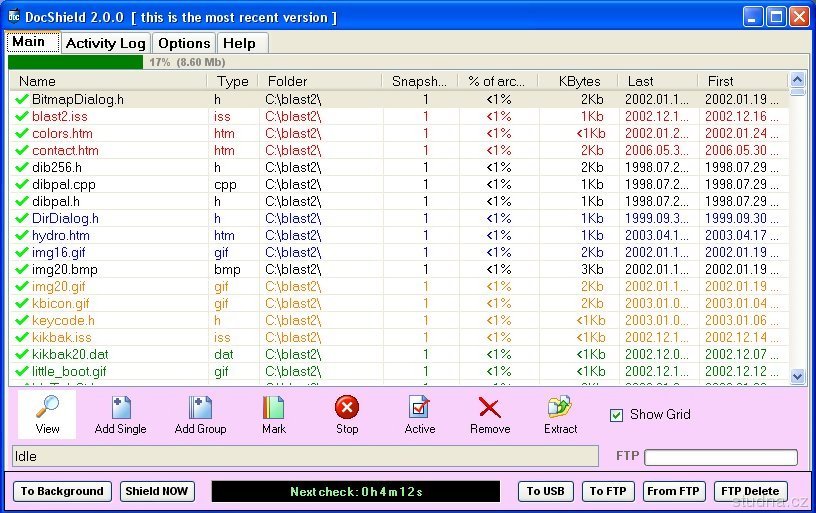Click the Add Group files icon
Image resolution: width=816 pixels, height=513 pixels.
(200, 407)
